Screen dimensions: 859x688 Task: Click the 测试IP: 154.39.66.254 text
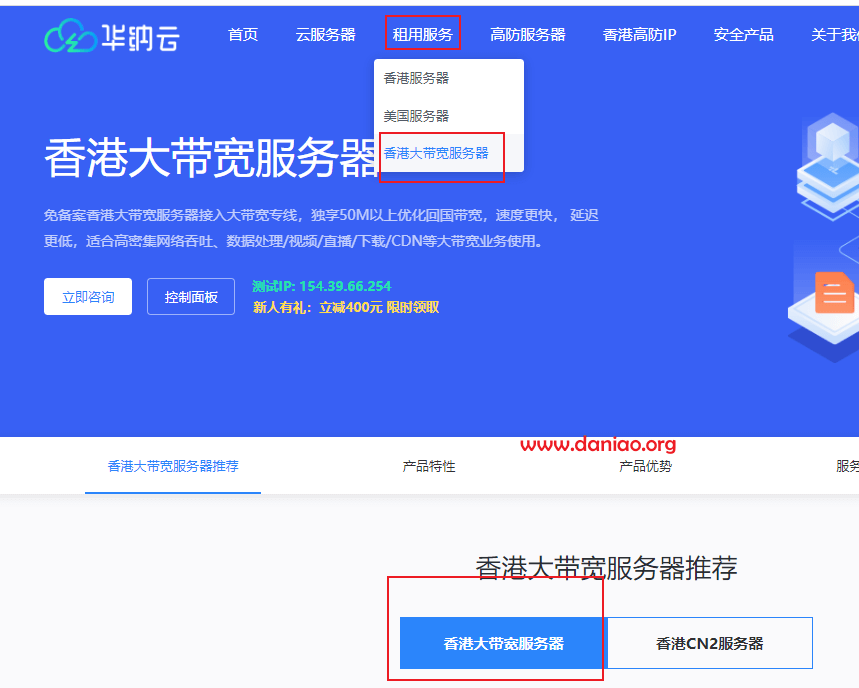tap(322, 286)
